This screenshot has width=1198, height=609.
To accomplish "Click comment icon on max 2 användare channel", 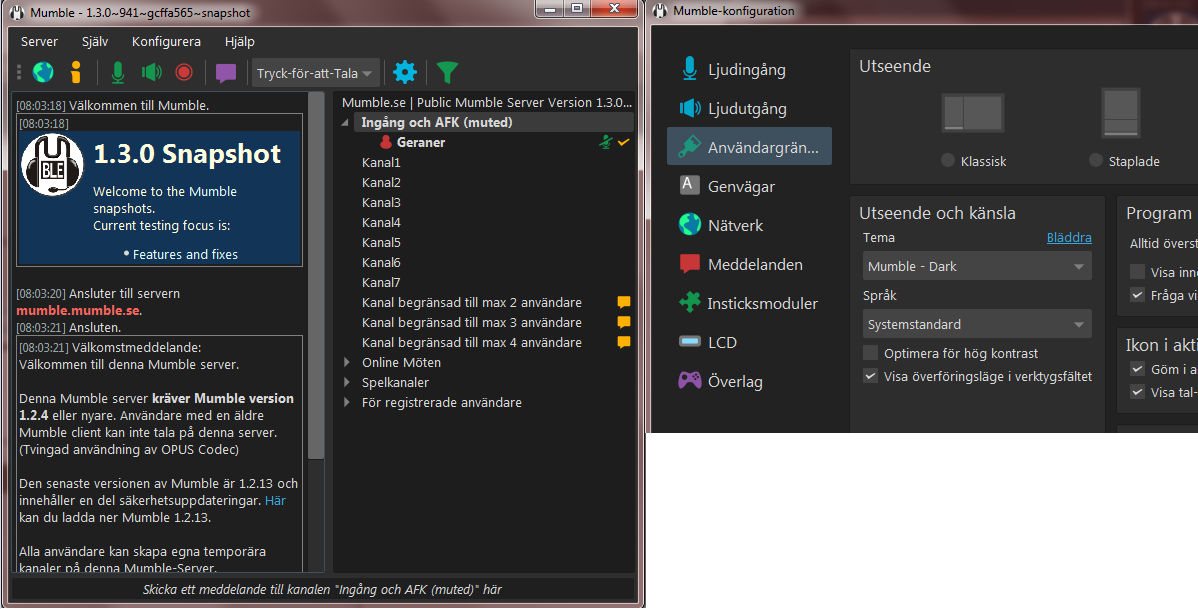I will coord(623,303).
